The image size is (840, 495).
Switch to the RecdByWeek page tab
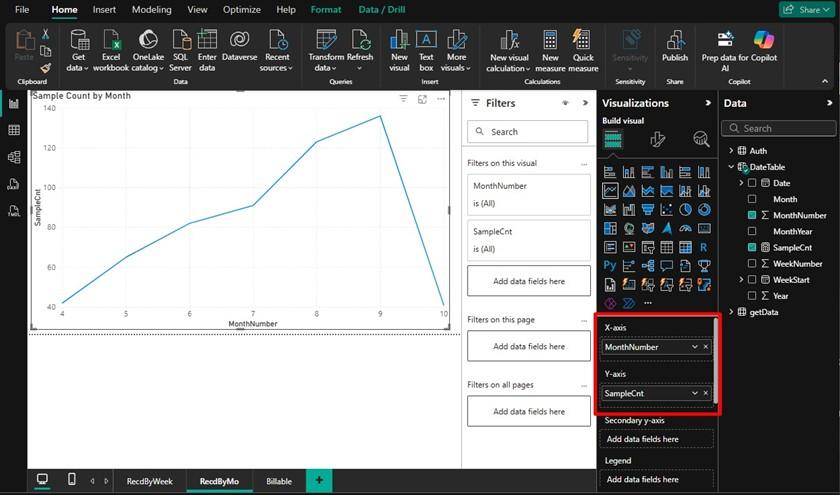click(149, 481)
